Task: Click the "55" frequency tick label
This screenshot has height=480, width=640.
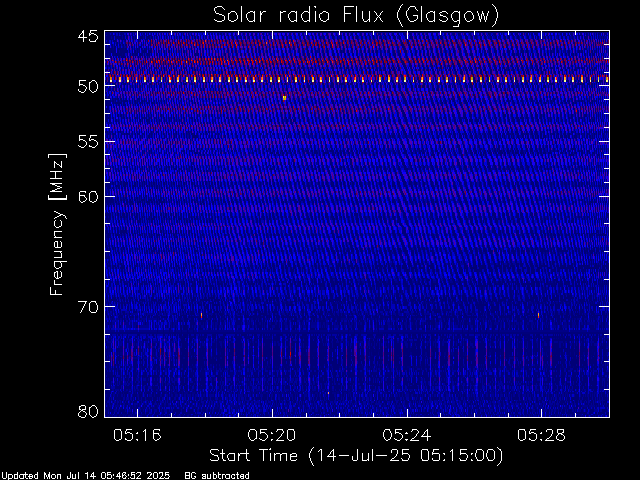Action: [x=88, y=142]
